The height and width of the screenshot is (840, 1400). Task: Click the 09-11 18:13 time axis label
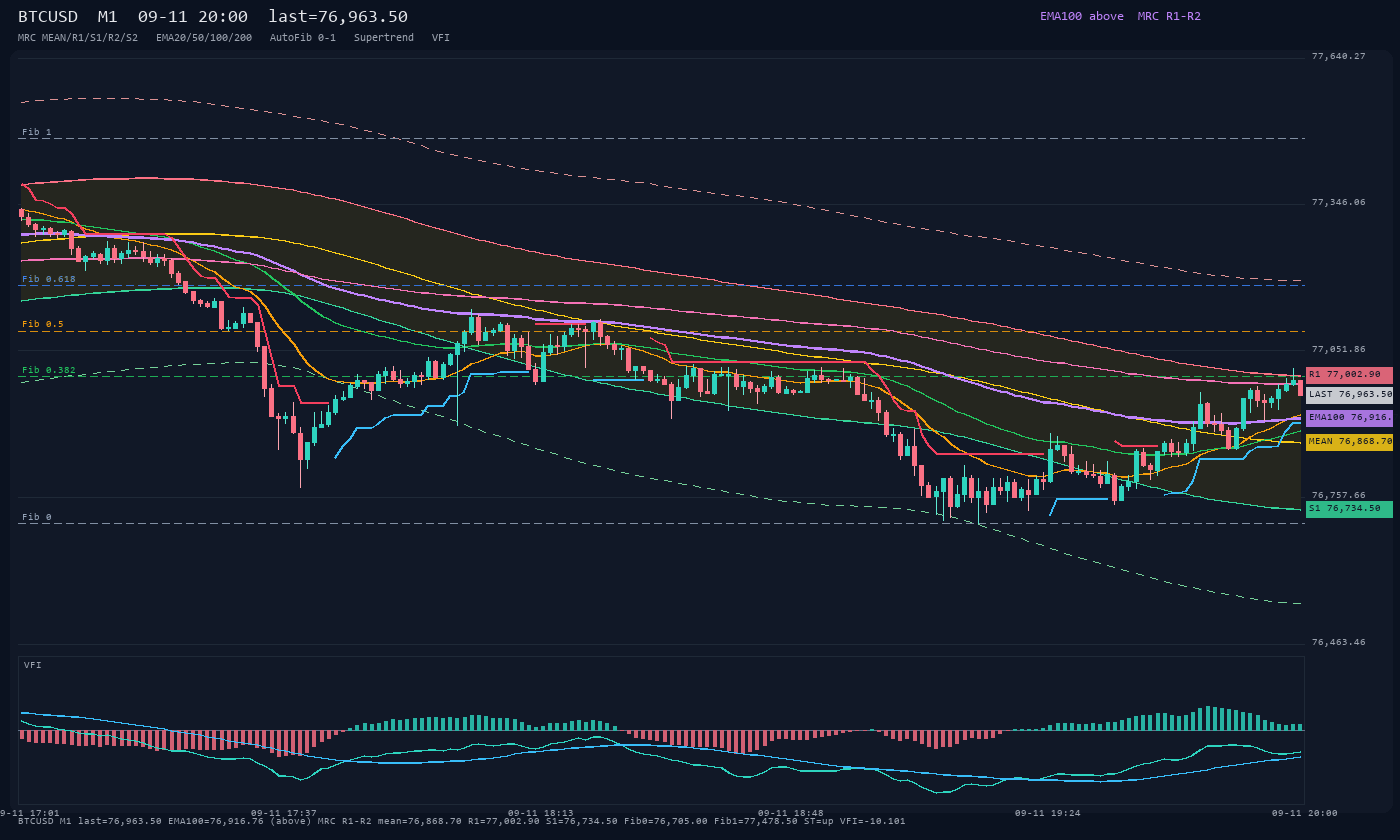541,813
